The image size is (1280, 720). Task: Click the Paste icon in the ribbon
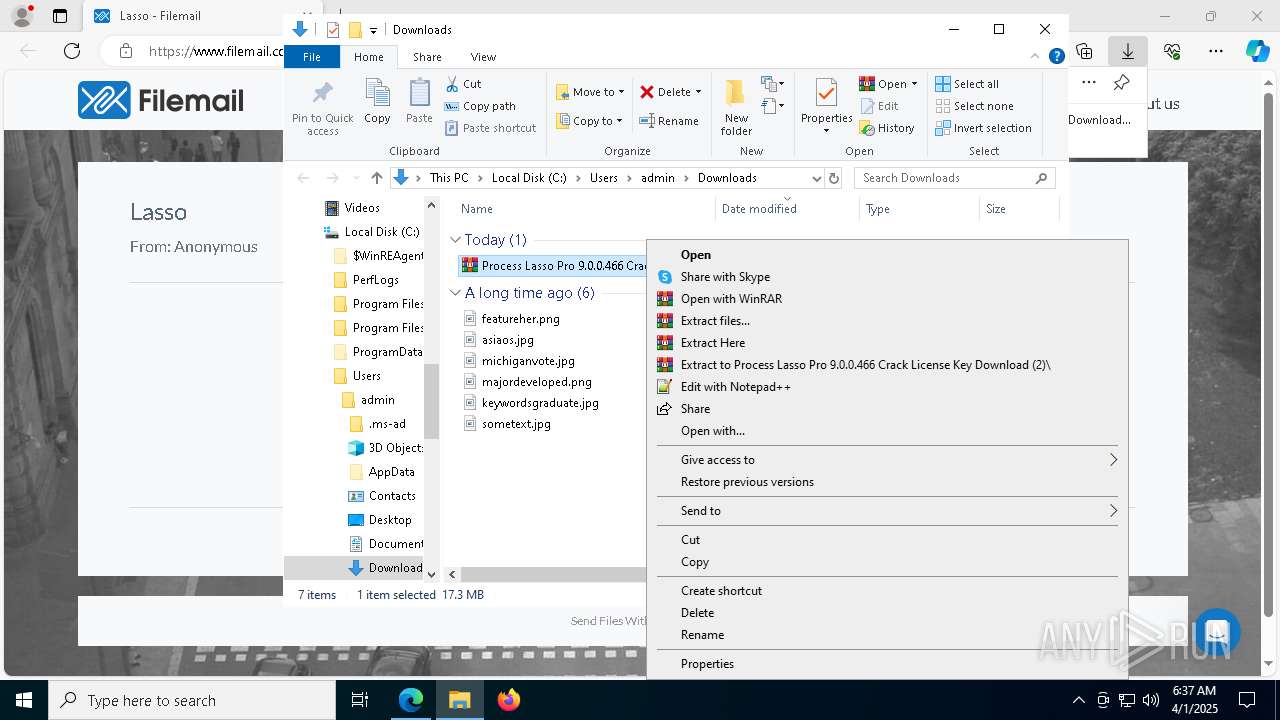click(419, 94)
